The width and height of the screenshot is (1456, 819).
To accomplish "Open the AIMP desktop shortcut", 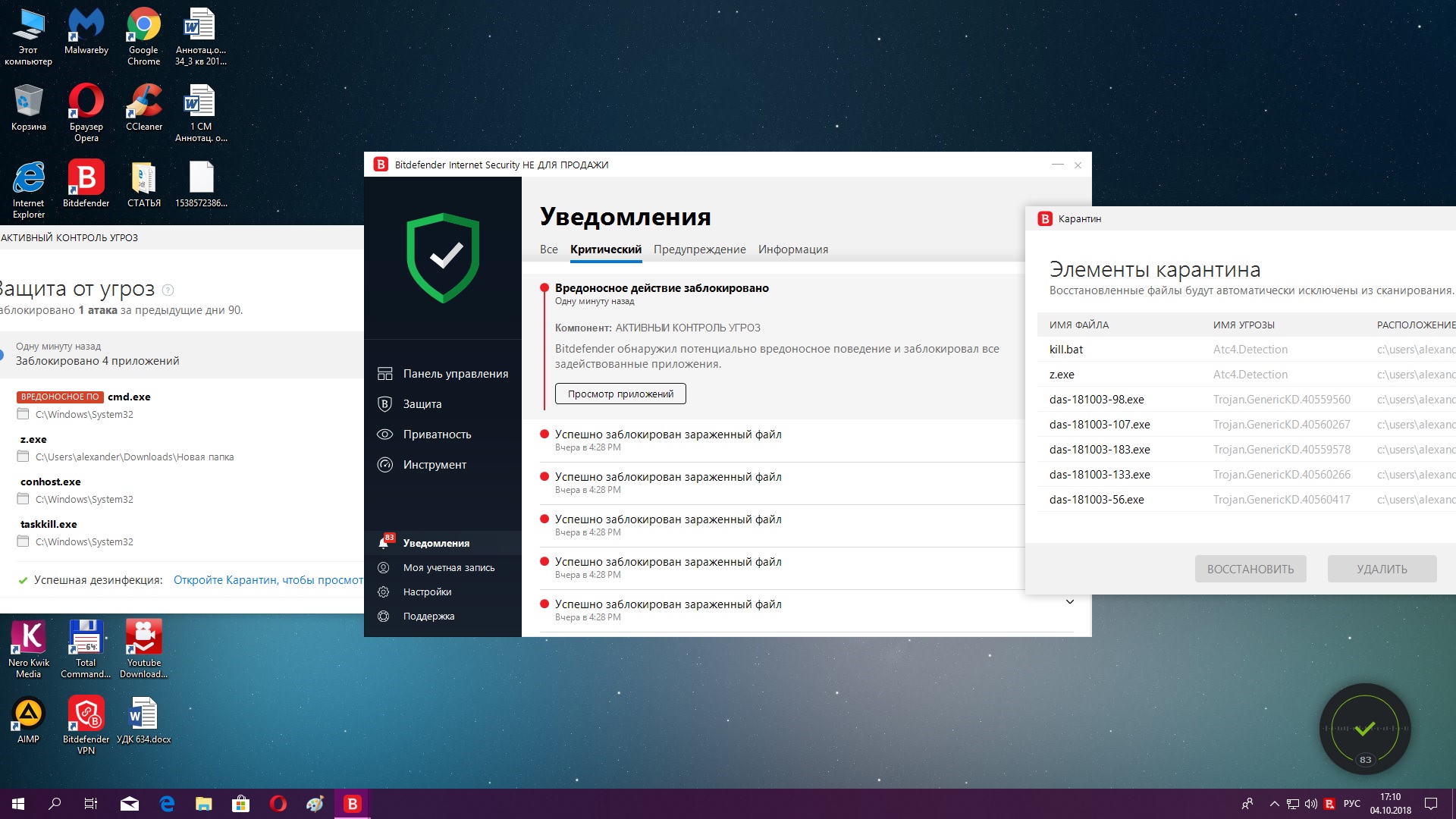I will pyautogui.click(x=29, y=720).
